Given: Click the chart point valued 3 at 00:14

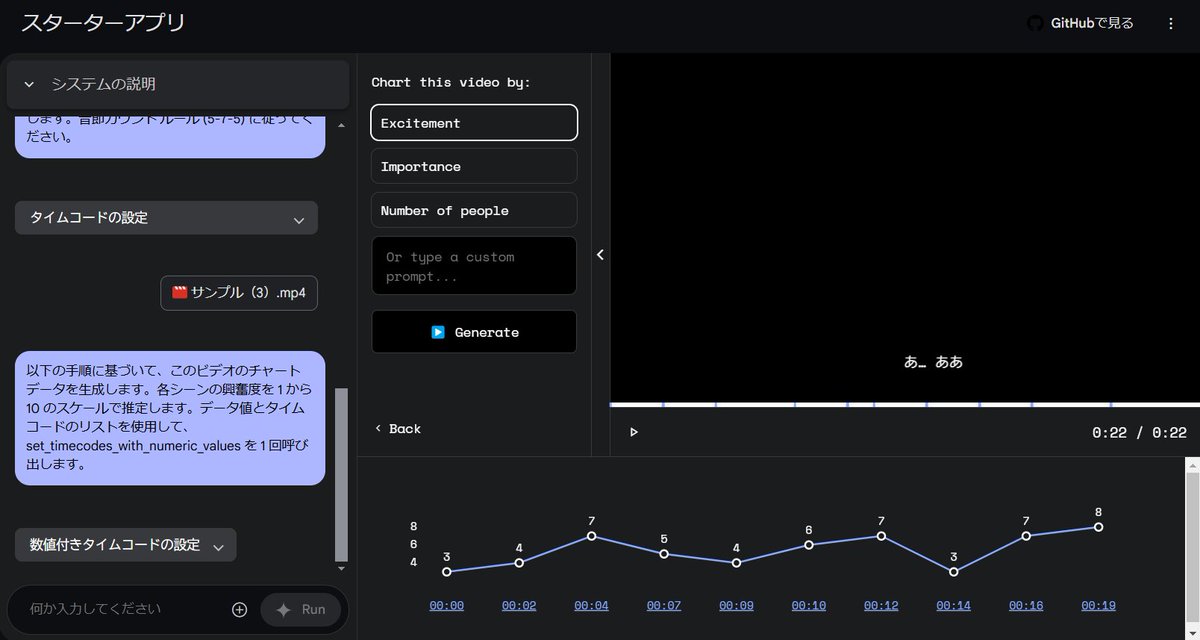Looking at the screenshot, I should [954, 572].
